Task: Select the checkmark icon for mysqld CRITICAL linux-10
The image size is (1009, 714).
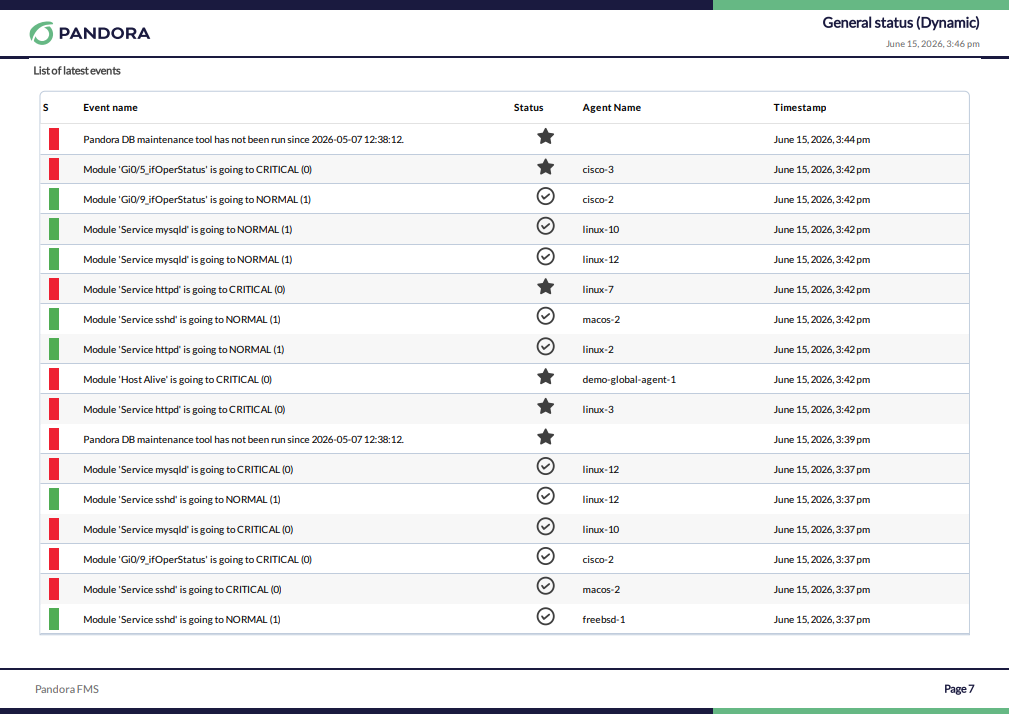Action: point(545,527)
